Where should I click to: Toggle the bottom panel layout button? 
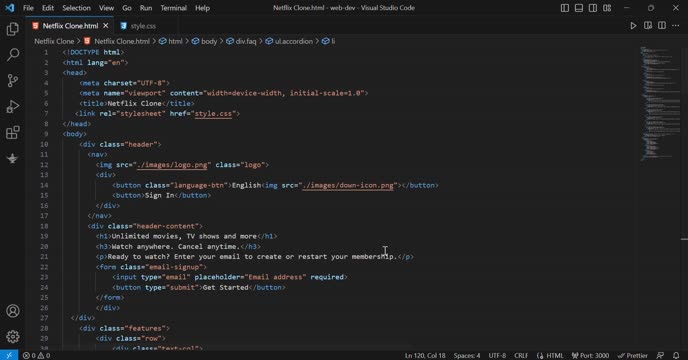click(579, 8)
